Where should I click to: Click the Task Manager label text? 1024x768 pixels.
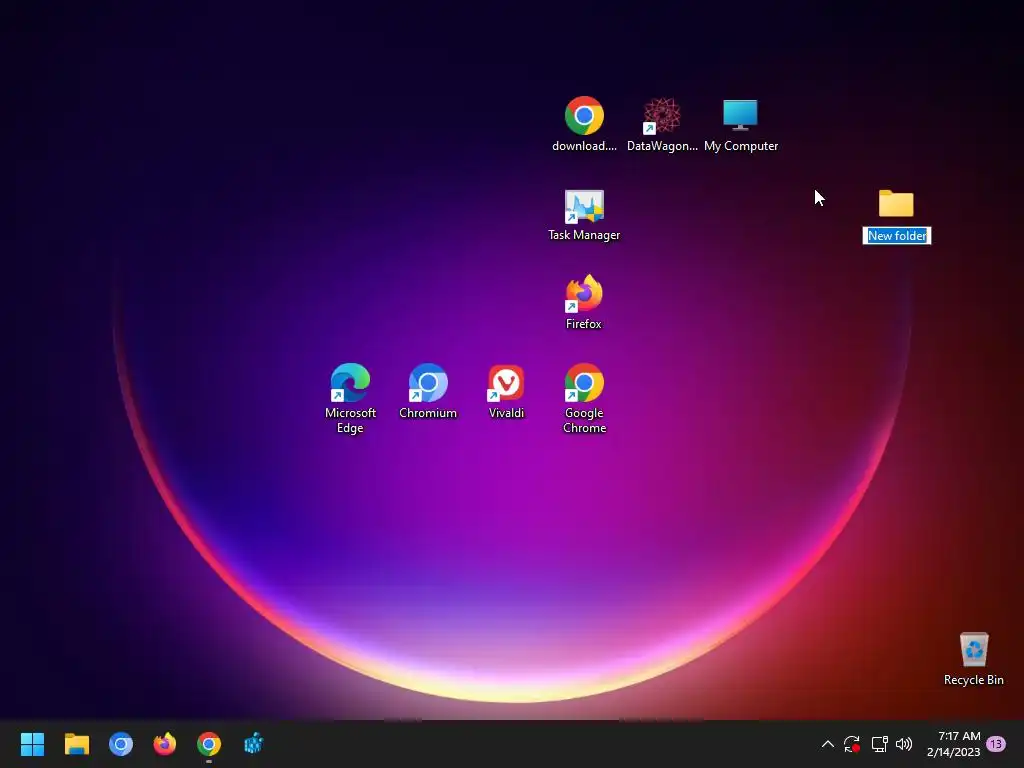pyautogui.click(x=584, y=235)
